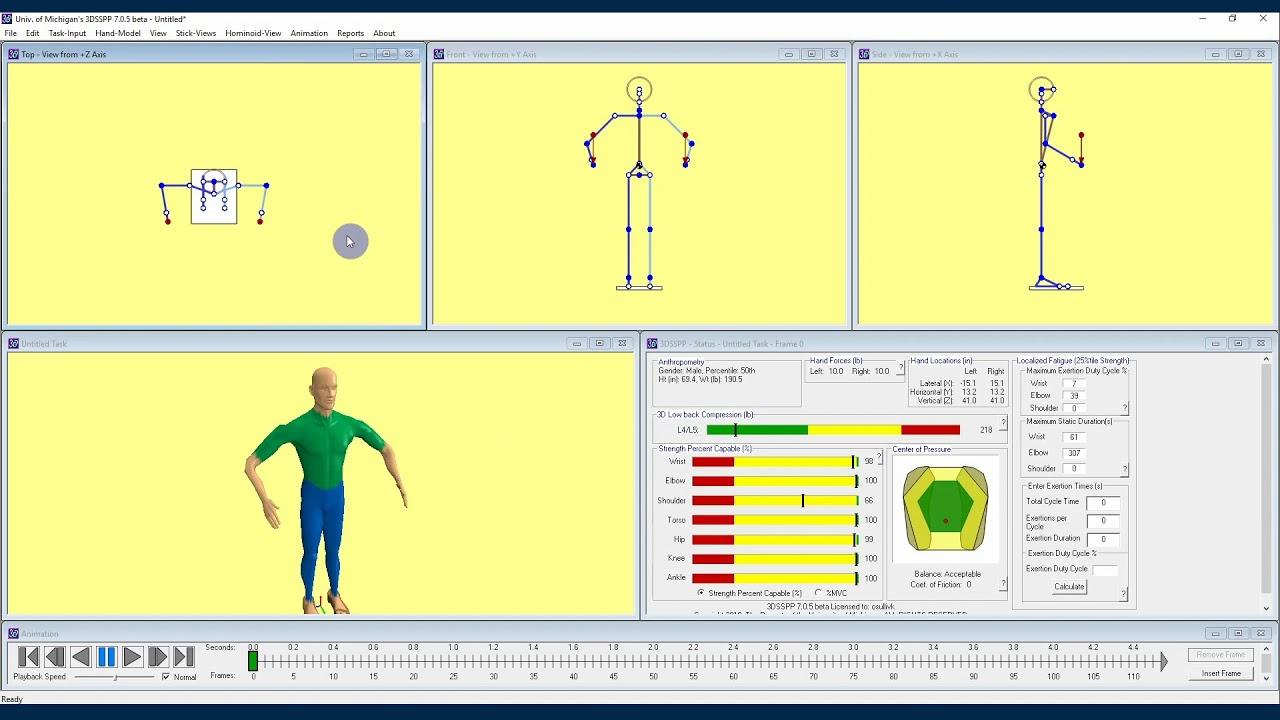The width and height of the screenshot is (1280, 720).
Task: Click the Exertion Duty Cycle field
Action: pyautogui.click(x=1105, y=570)
